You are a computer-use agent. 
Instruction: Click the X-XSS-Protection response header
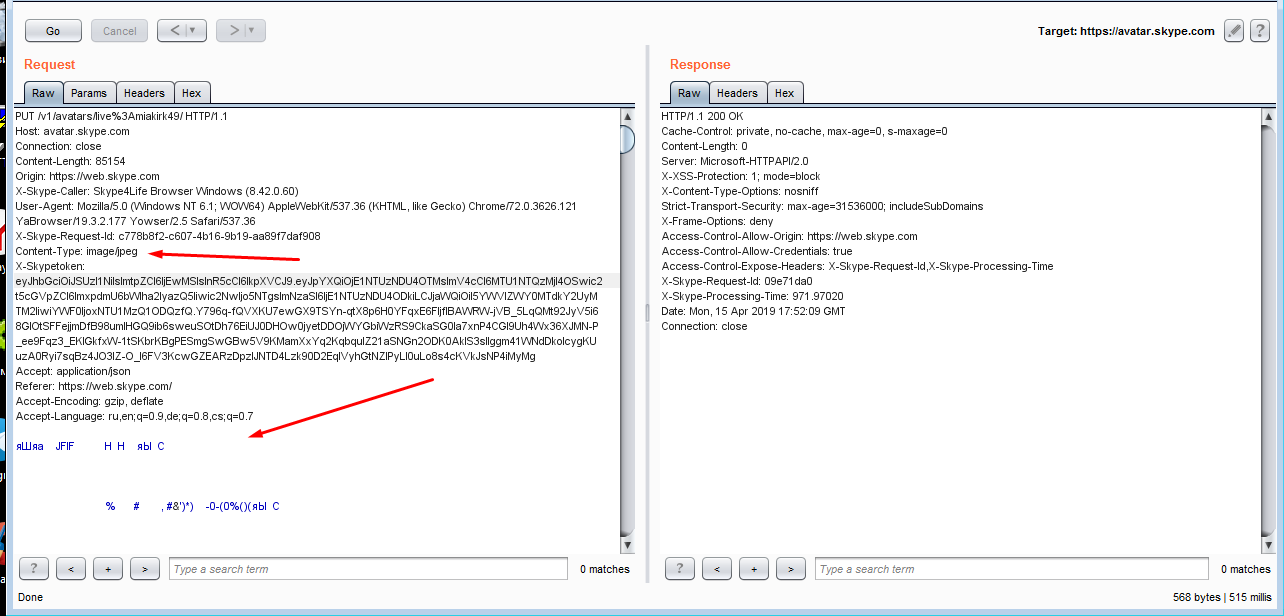[741, 176]
